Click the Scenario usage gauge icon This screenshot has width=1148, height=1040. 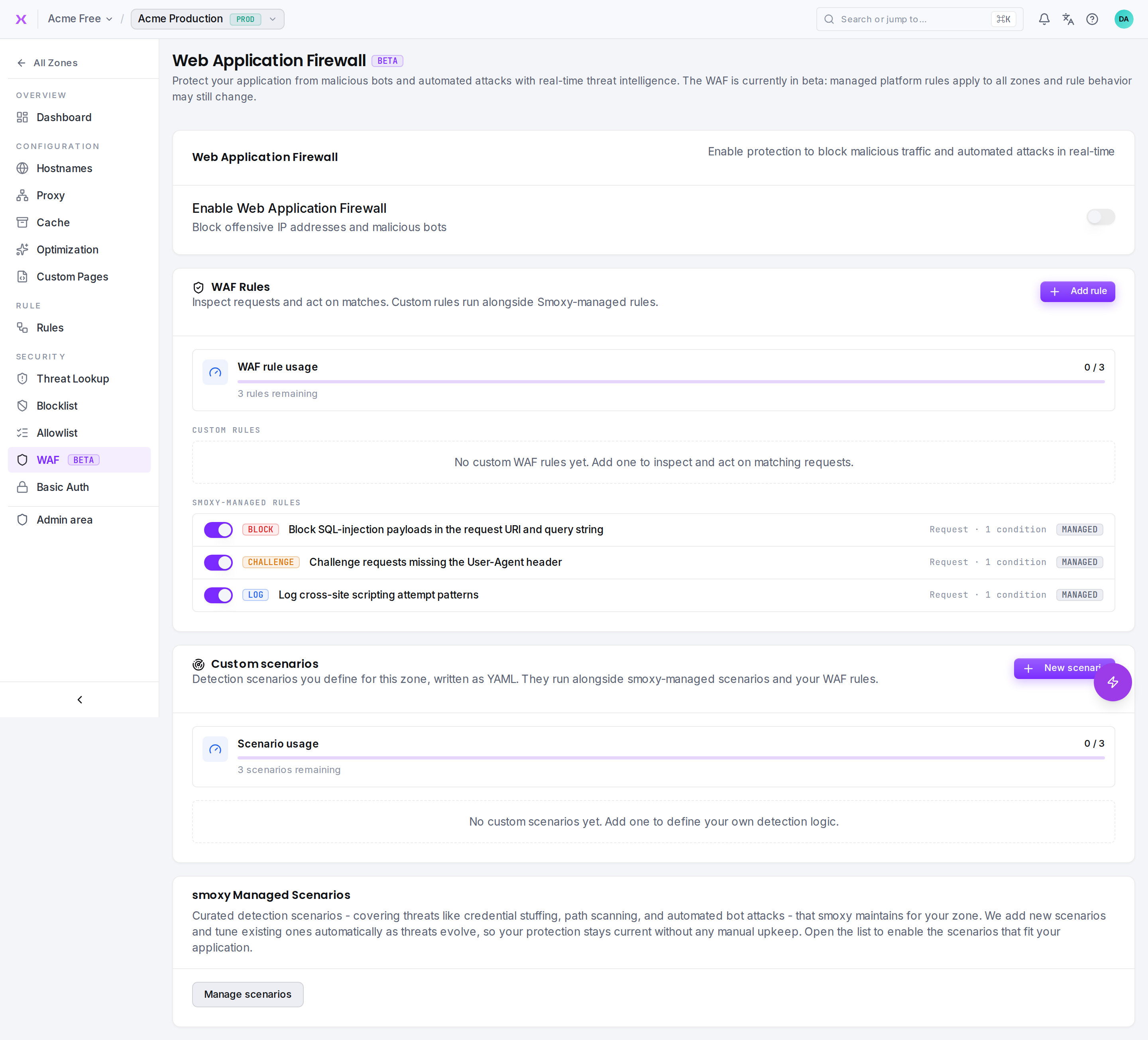tap(215, 749)
